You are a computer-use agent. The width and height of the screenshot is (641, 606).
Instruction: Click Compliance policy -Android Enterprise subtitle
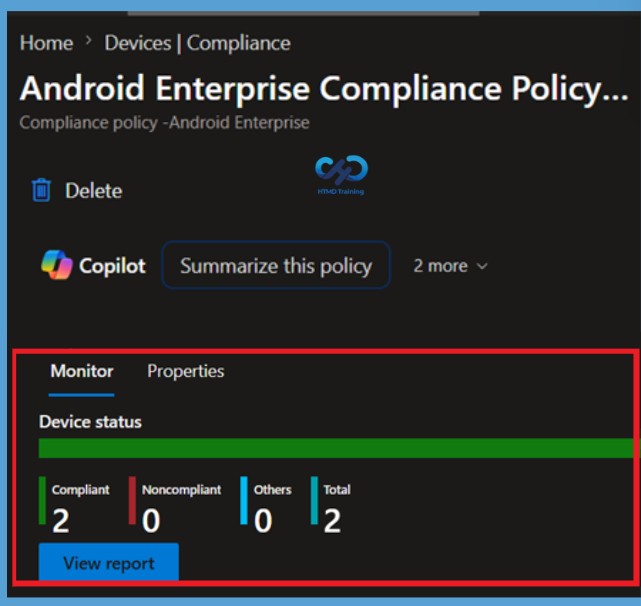tap(164, 123)
